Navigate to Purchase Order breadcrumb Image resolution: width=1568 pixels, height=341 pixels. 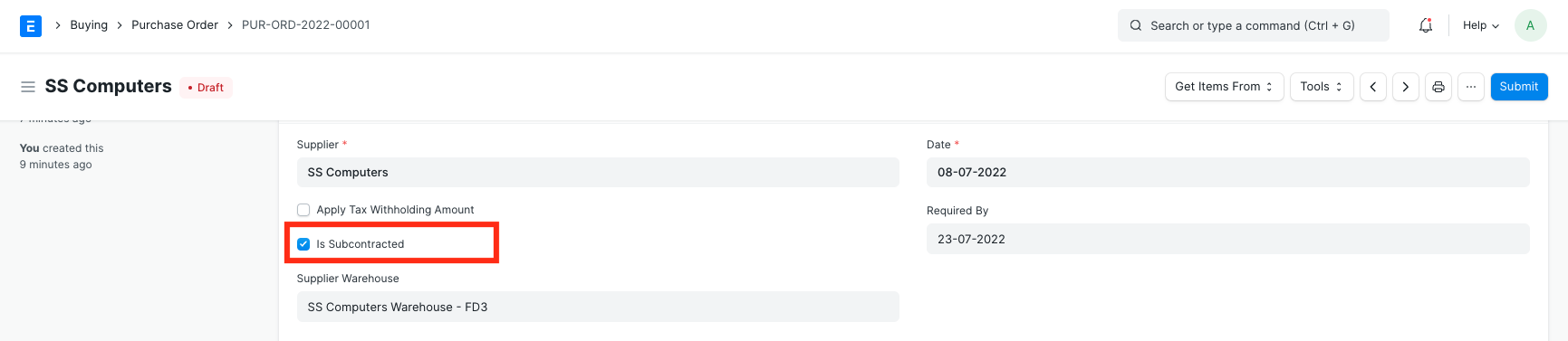point(175,25)
